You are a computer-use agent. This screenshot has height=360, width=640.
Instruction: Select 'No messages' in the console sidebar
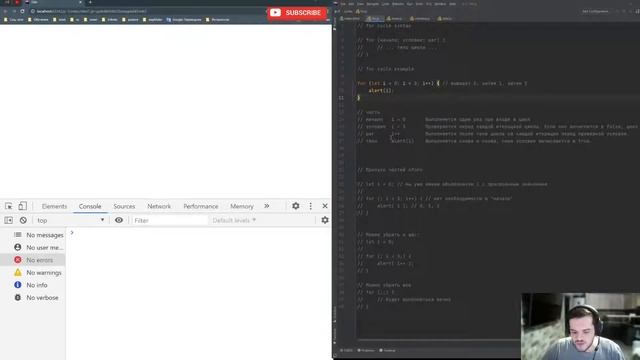33,235
